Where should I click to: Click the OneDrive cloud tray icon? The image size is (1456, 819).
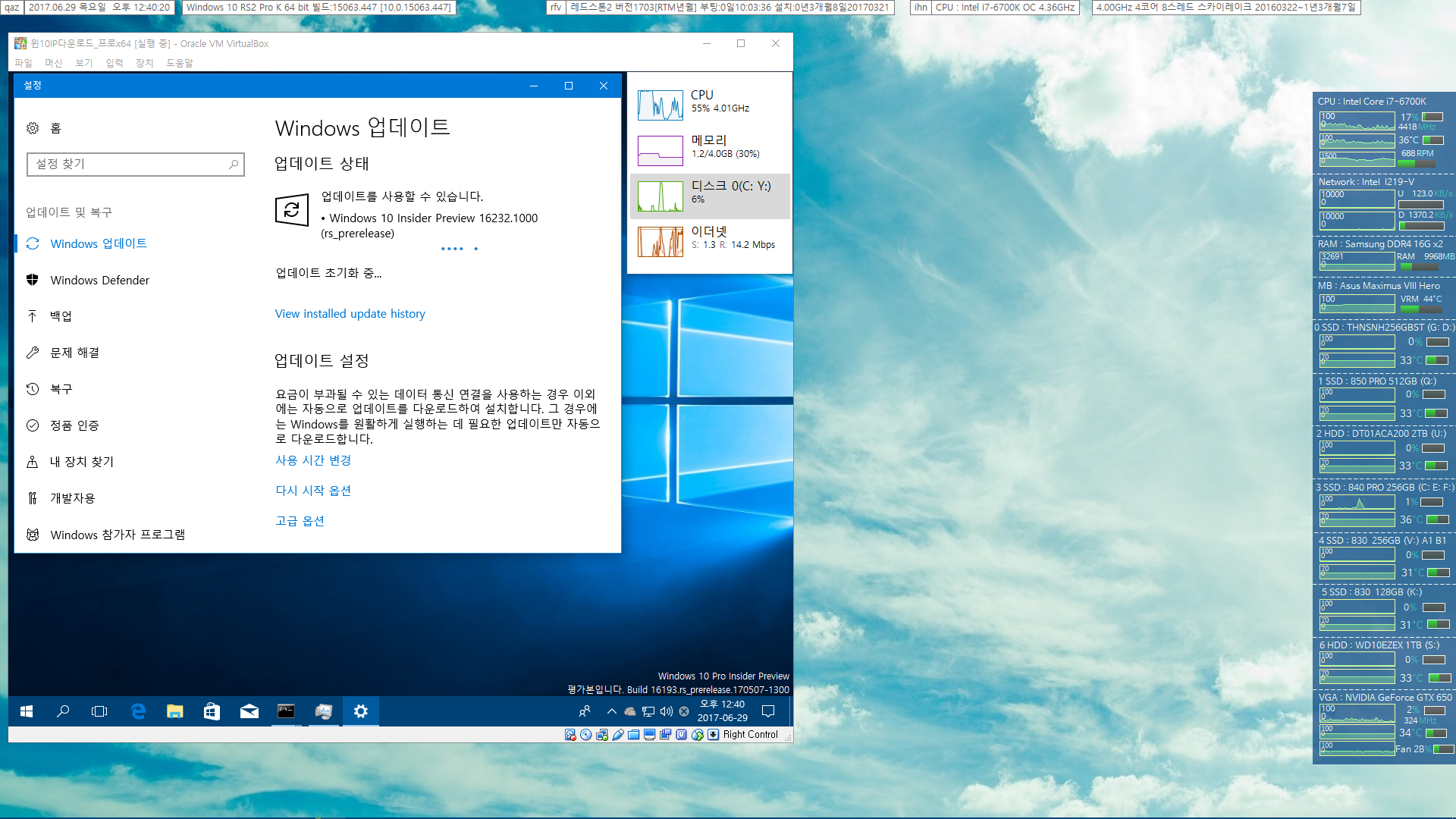pos(630,711)
